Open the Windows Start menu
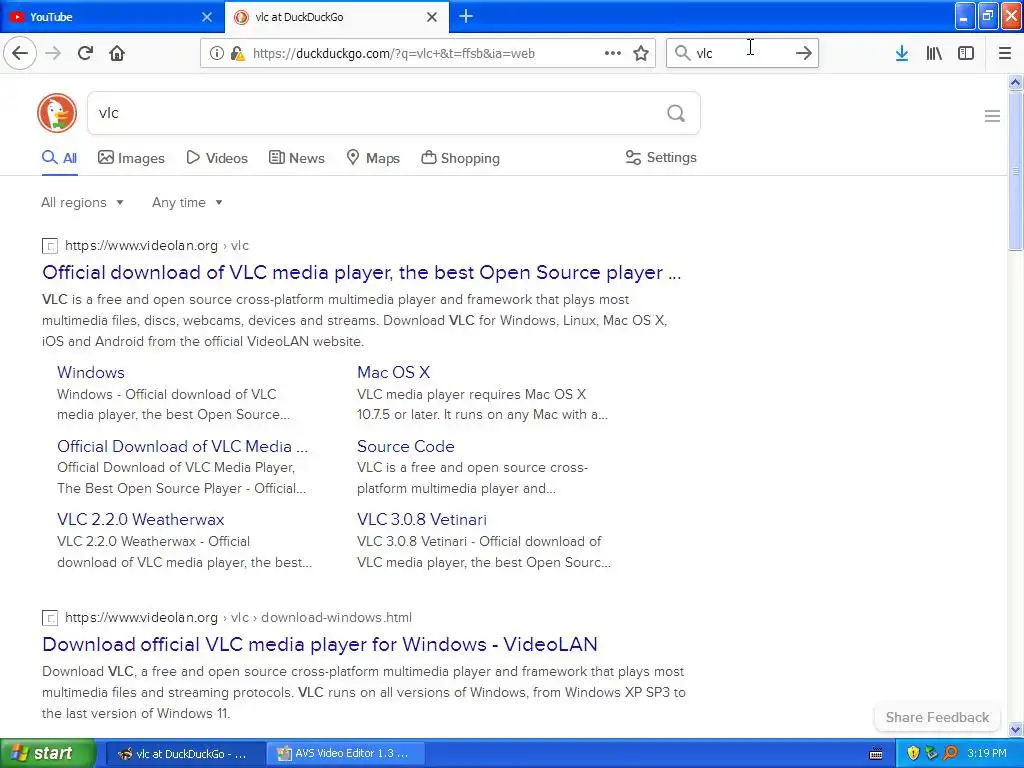 coord(48,754)
